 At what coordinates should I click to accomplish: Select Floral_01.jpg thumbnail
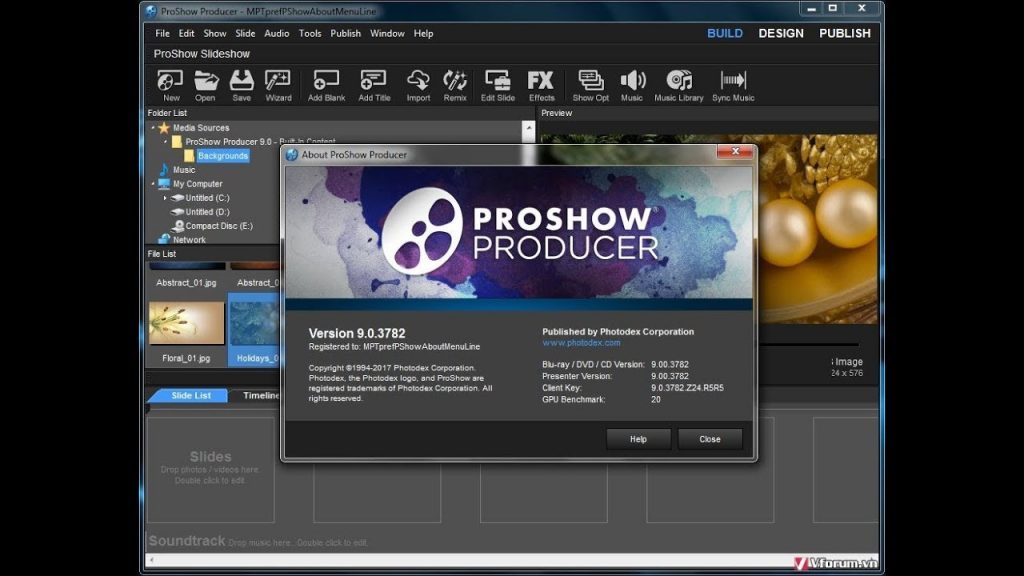point(186,323)
